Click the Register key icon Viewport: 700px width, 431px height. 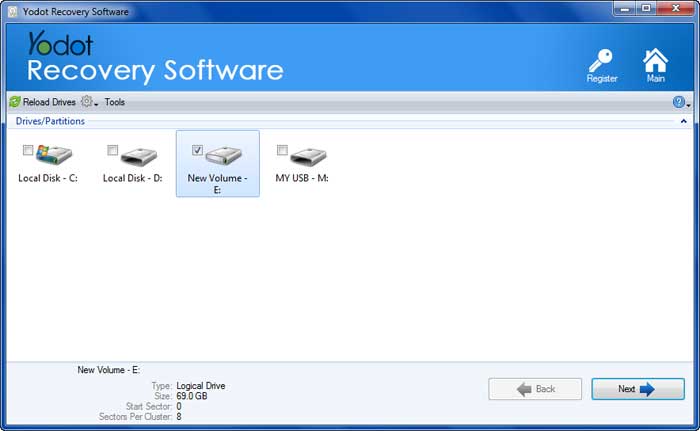(601, 61)
